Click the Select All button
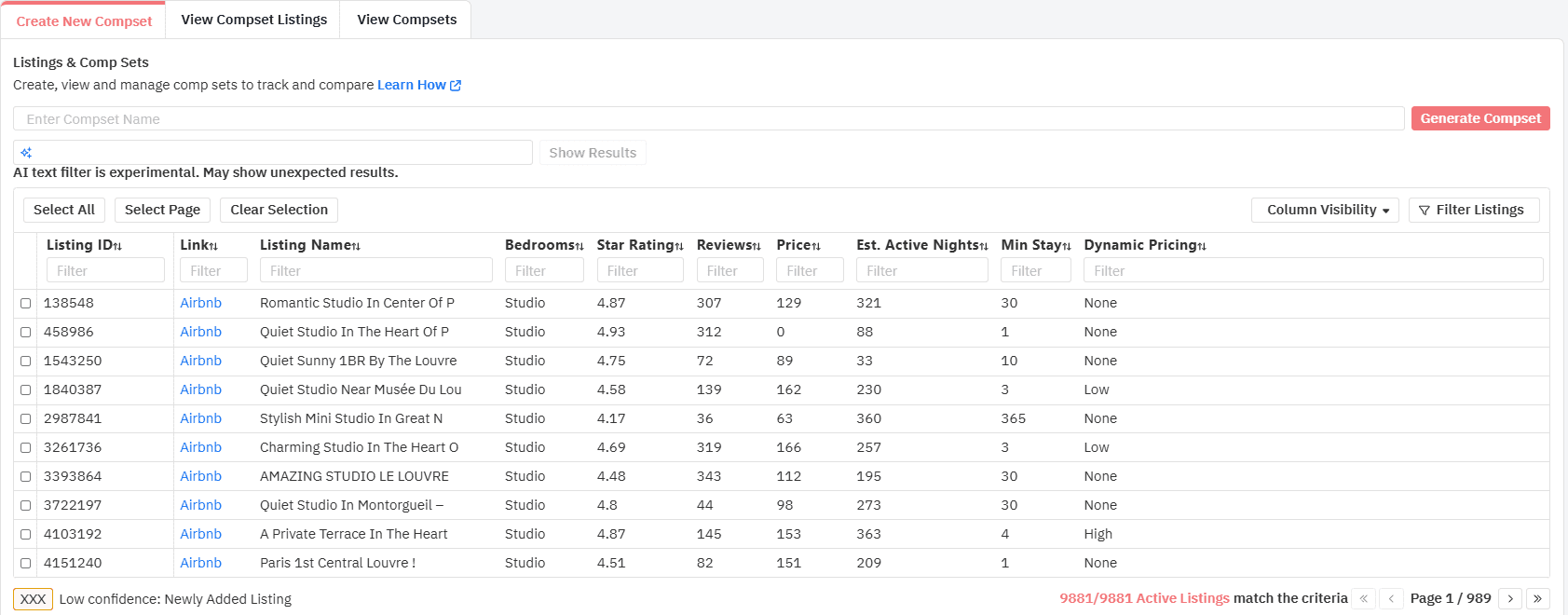 pyautogui.click(x=64, y=210)
